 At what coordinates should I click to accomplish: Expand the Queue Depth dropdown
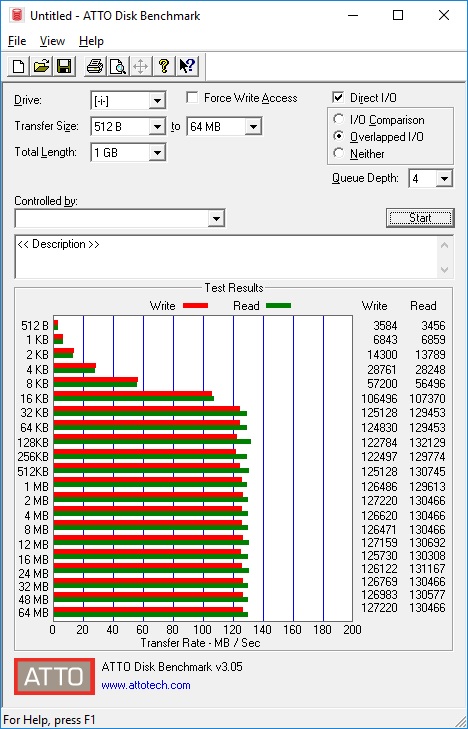[444, 179]
